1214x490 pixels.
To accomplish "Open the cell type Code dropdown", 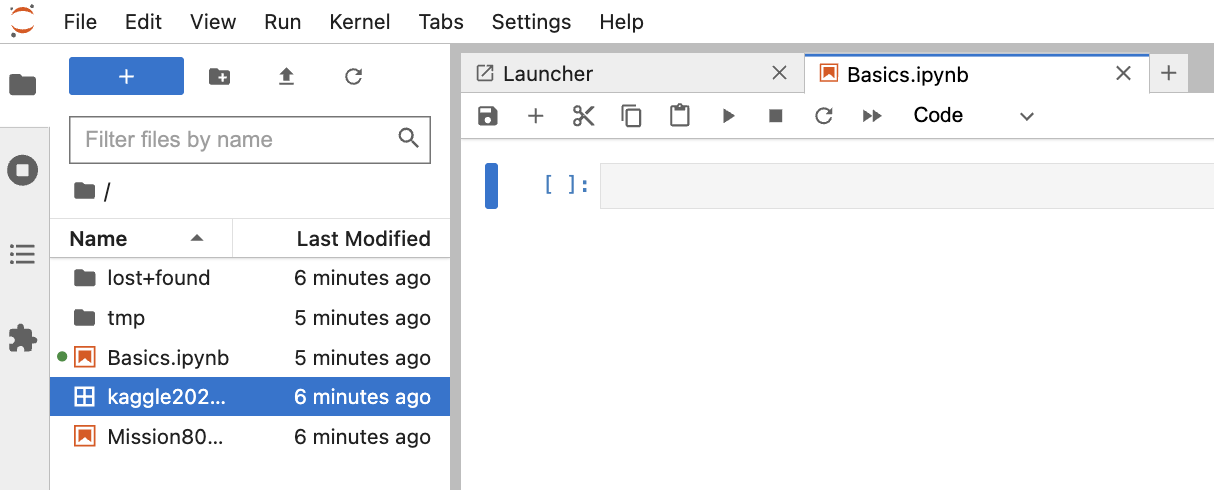I will [x=973, y=116].
